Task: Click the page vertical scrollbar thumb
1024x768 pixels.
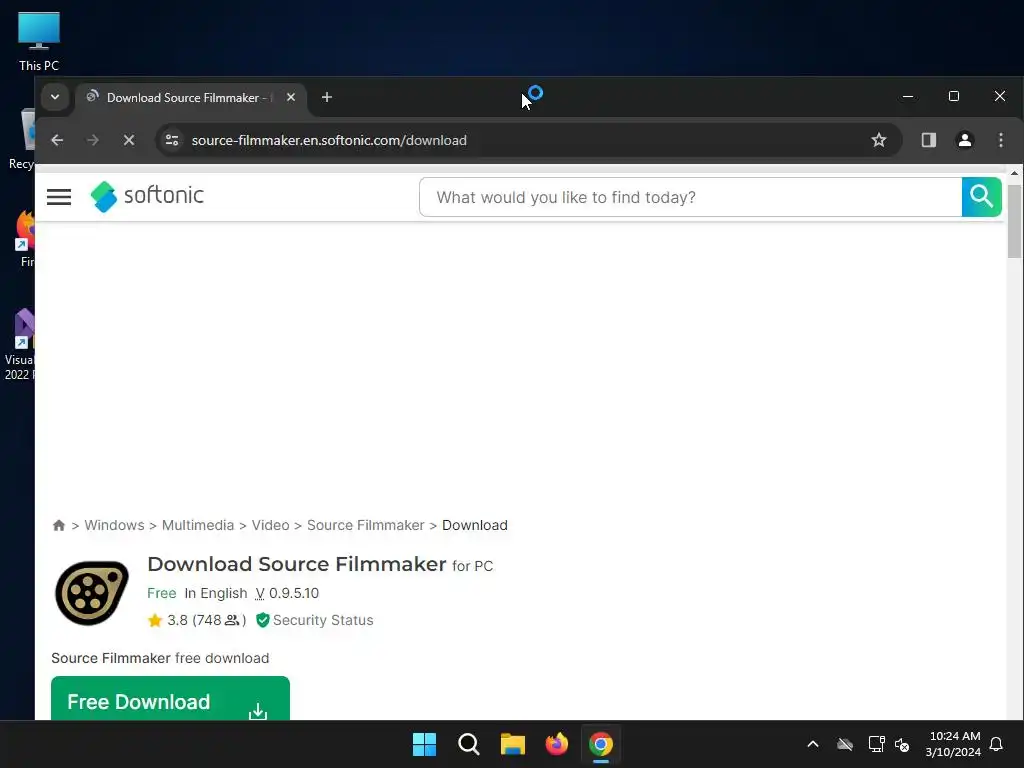Action: [x=1014, y=221]
